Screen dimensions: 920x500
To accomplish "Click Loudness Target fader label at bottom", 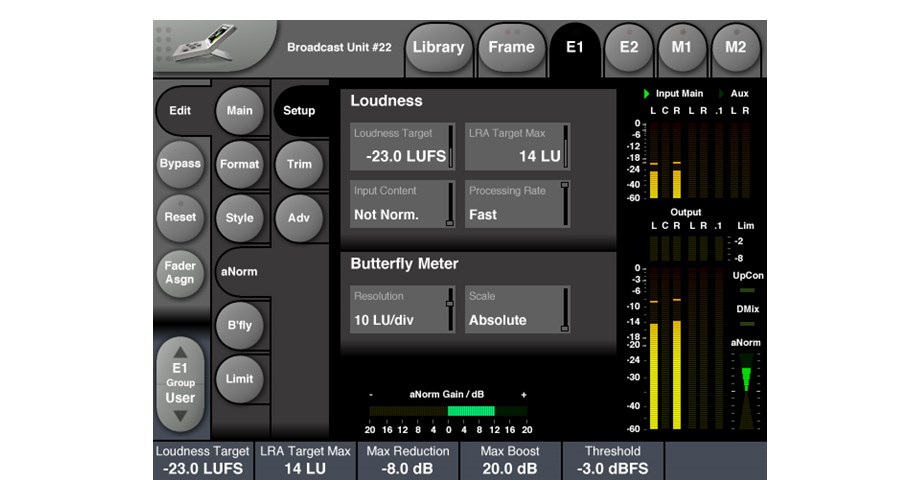I will coord(203,461).
